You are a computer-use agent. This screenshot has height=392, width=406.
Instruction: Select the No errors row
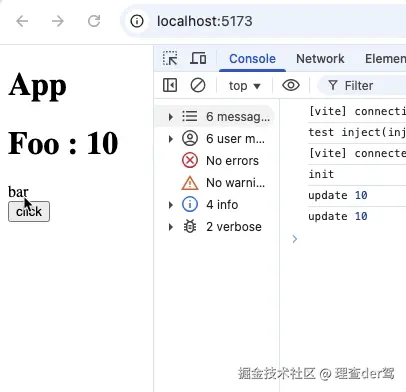point(215,161)
